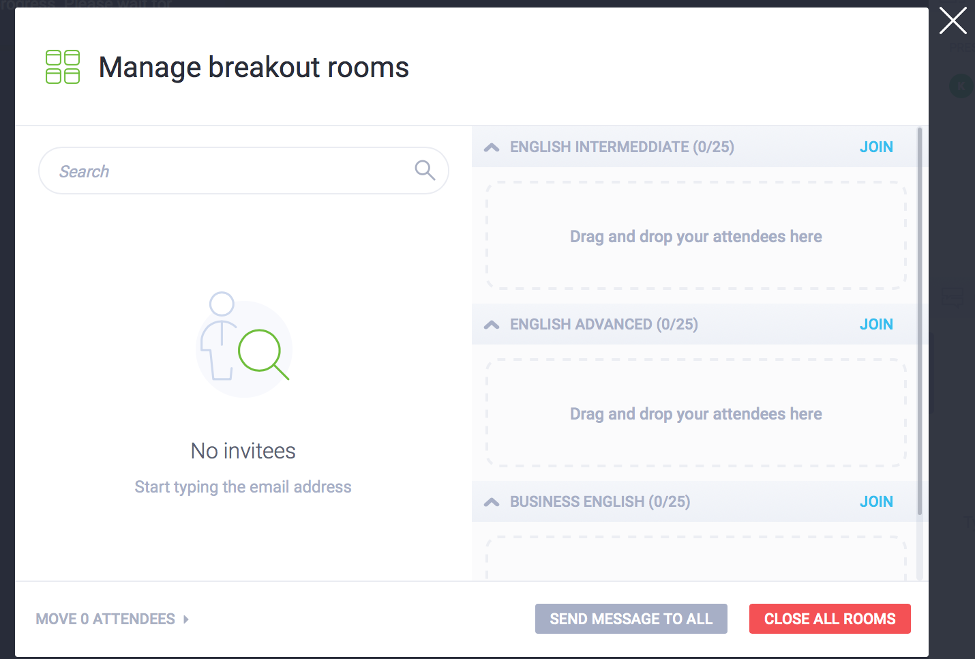Screen dimensions: 977x660
Task: Join the English Intermeddiate room
Action: point(876,147)
